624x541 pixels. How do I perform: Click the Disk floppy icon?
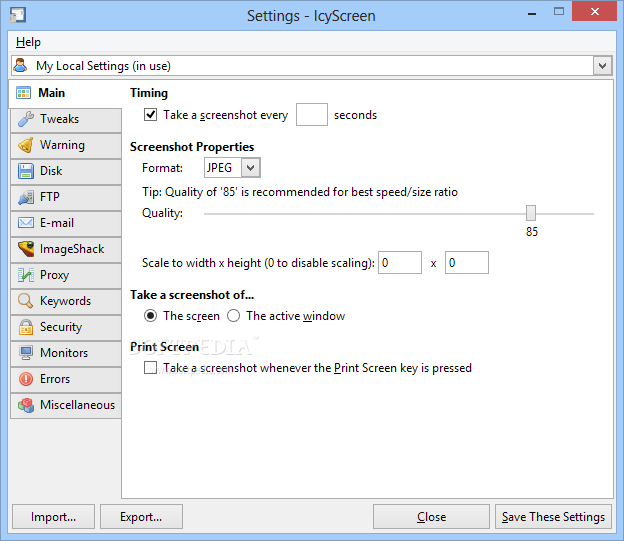coord(26,171)
